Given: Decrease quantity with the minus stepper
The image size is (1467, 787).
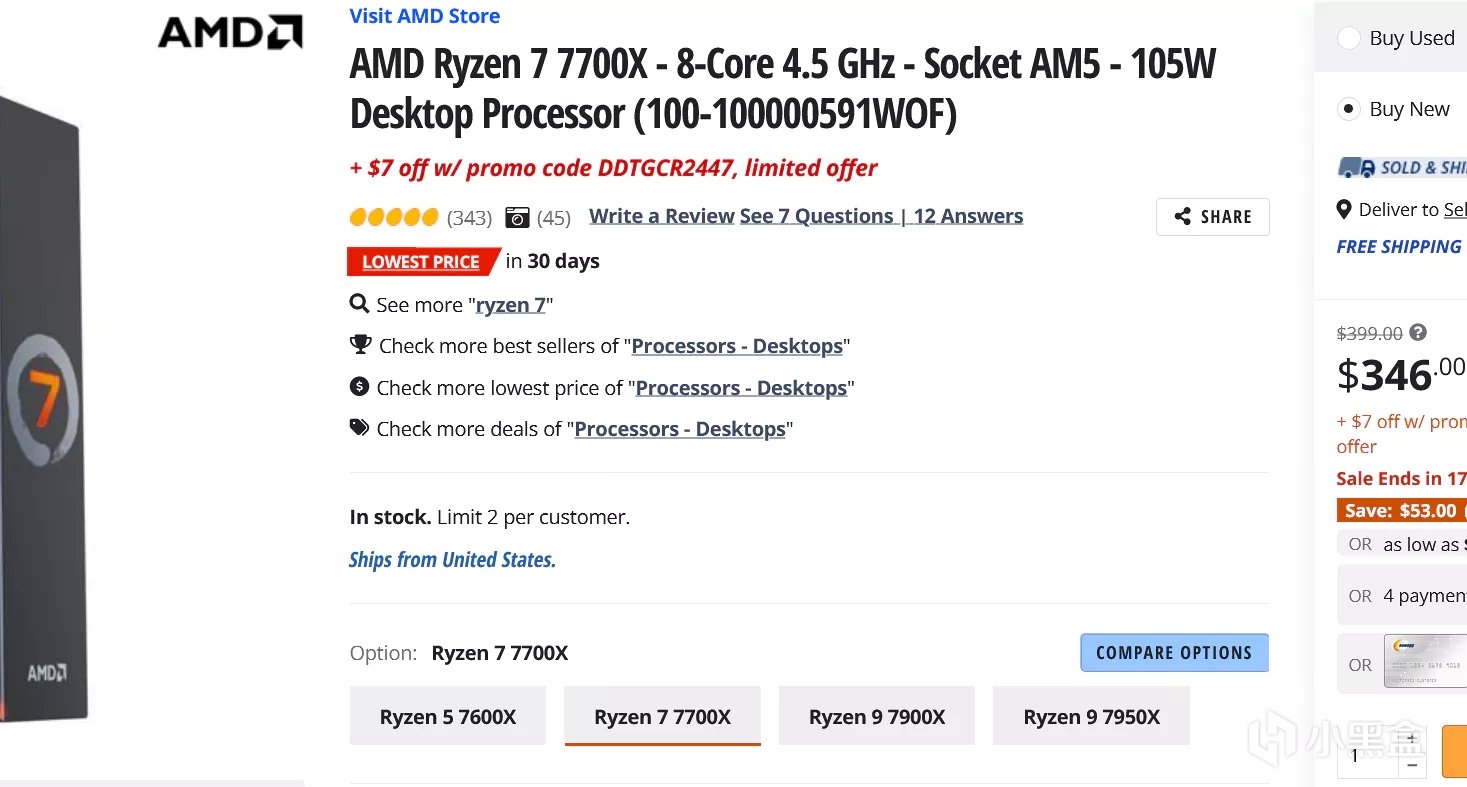Looking at the screenshot, I should (x=1411, y=765).
